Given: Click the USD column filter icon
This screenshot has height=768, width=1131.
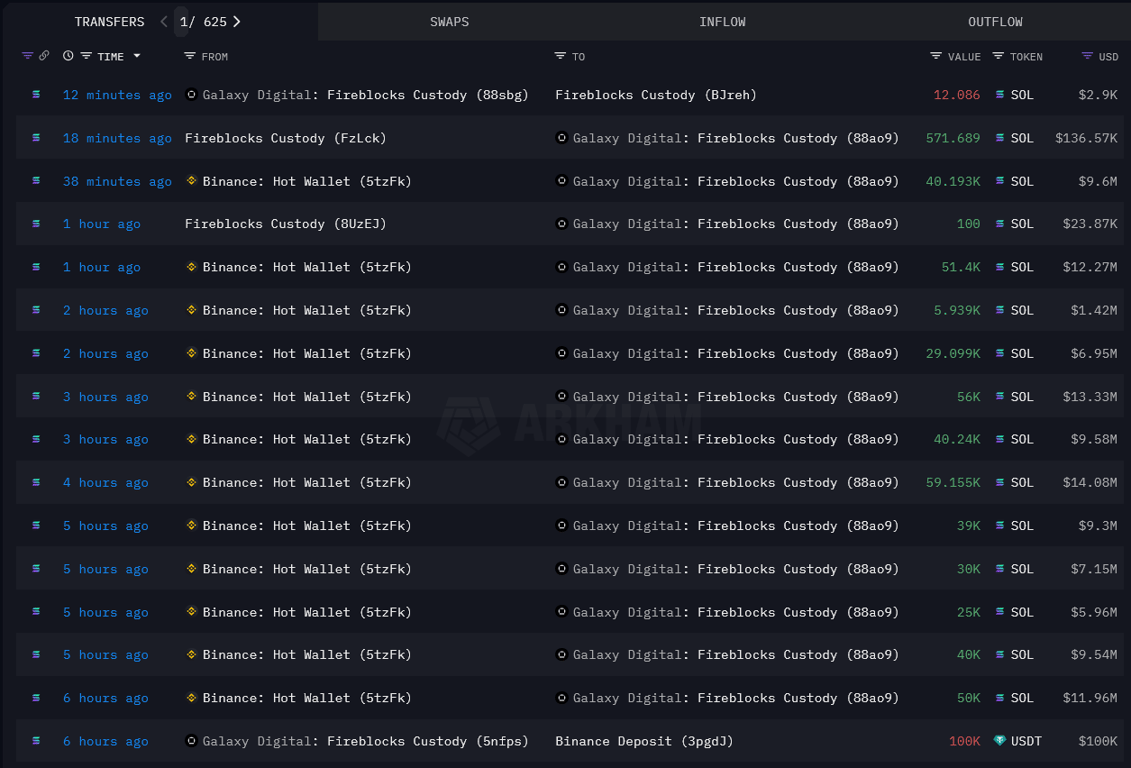Looking at the screenshot, I should [1087, 56].
